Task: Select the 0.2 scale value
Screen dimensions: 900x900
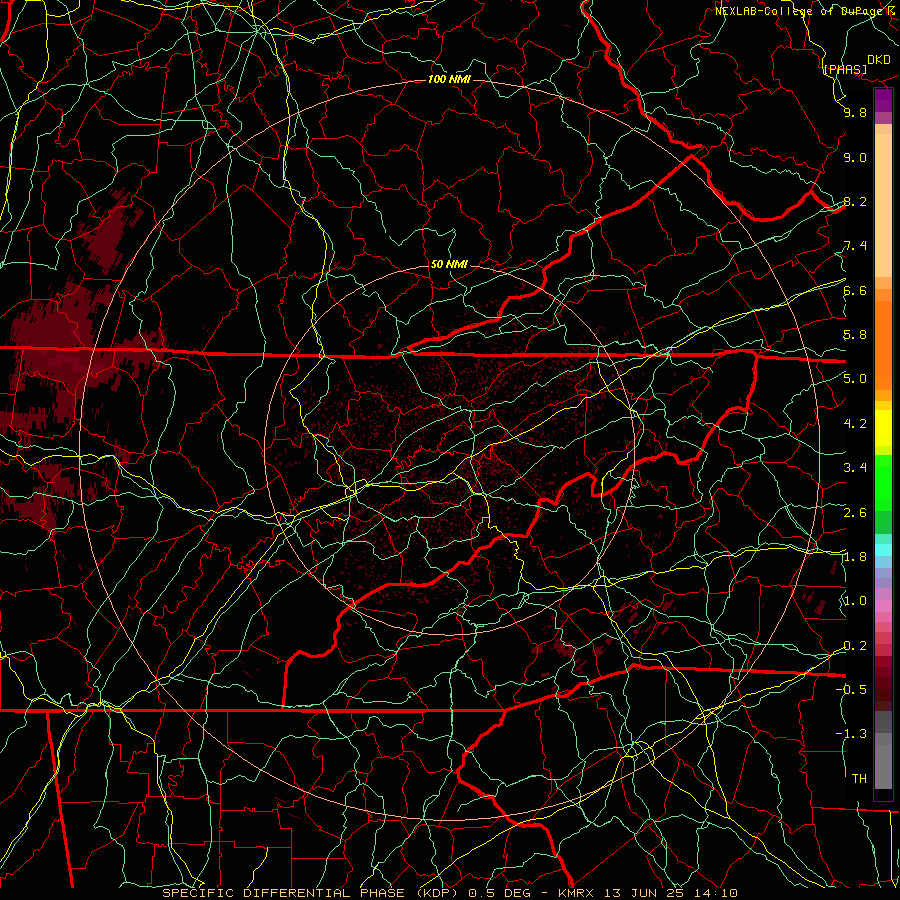Action: click(x=855, y=646)
